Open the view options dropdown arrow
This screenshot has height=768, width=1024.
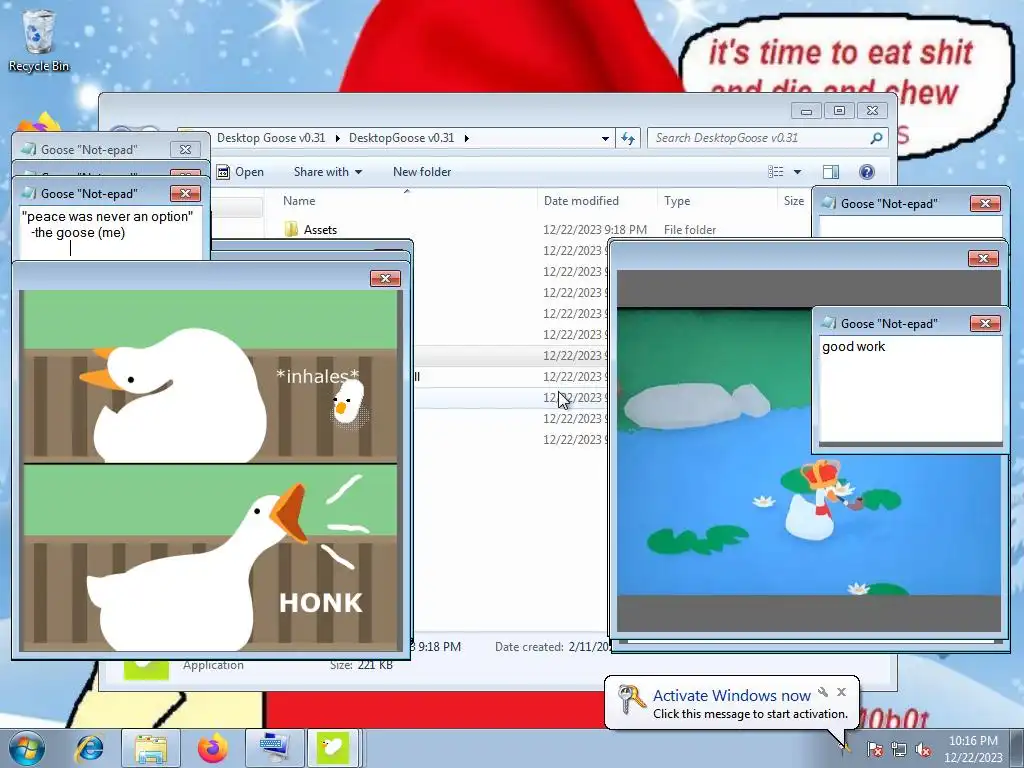797,172
